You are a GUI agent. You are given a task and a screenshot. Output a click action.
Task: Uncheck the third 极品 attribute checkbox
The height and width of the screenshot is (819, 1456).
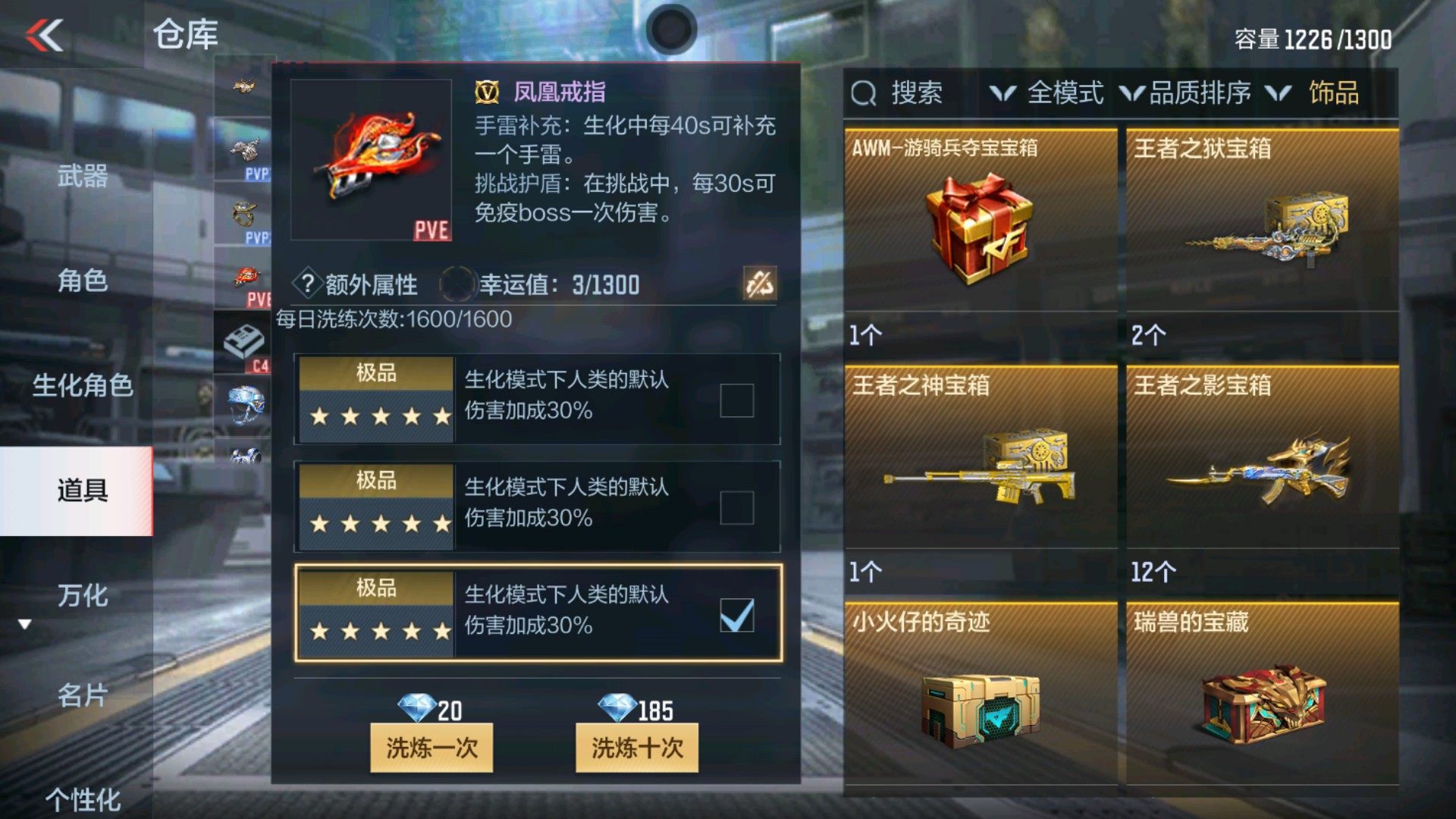coord(736,615)
